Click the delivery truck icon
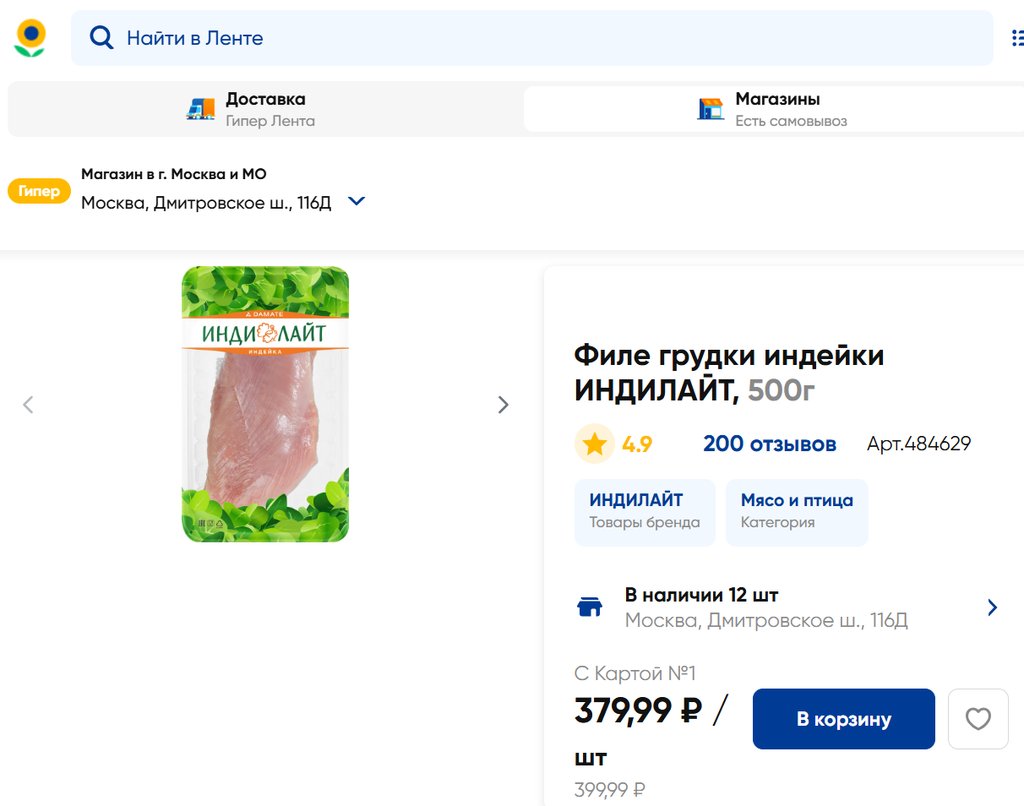 click(201, 109)
